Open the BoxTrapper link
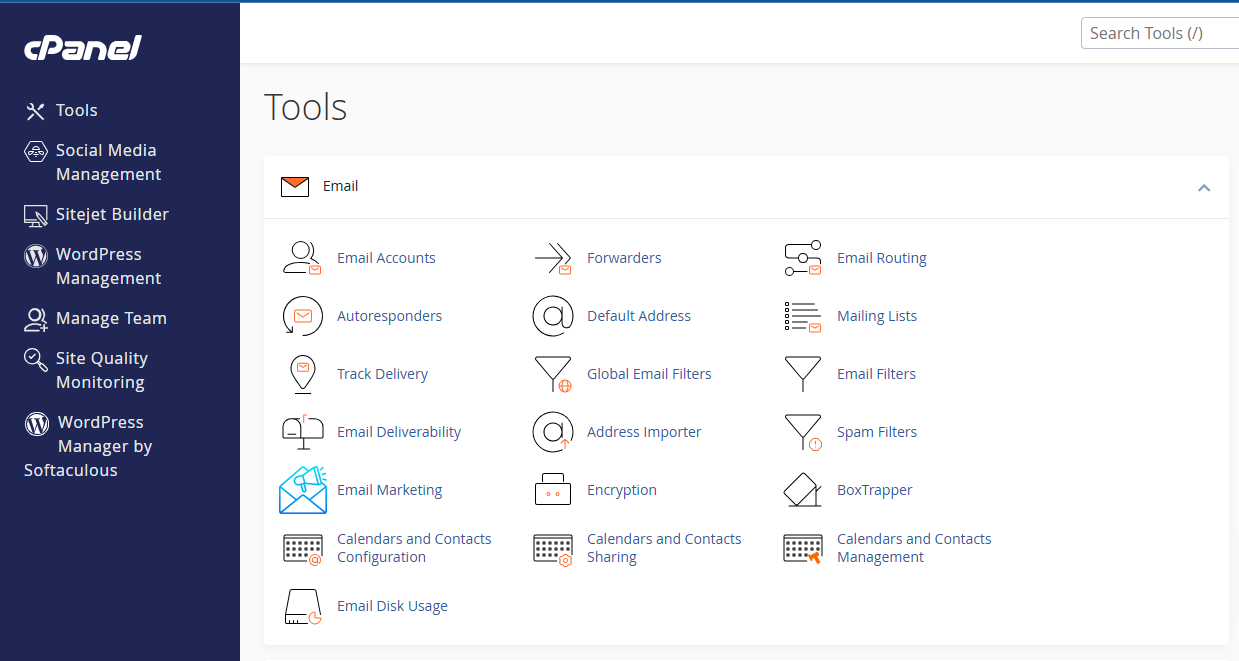 (x=875, y=490)
